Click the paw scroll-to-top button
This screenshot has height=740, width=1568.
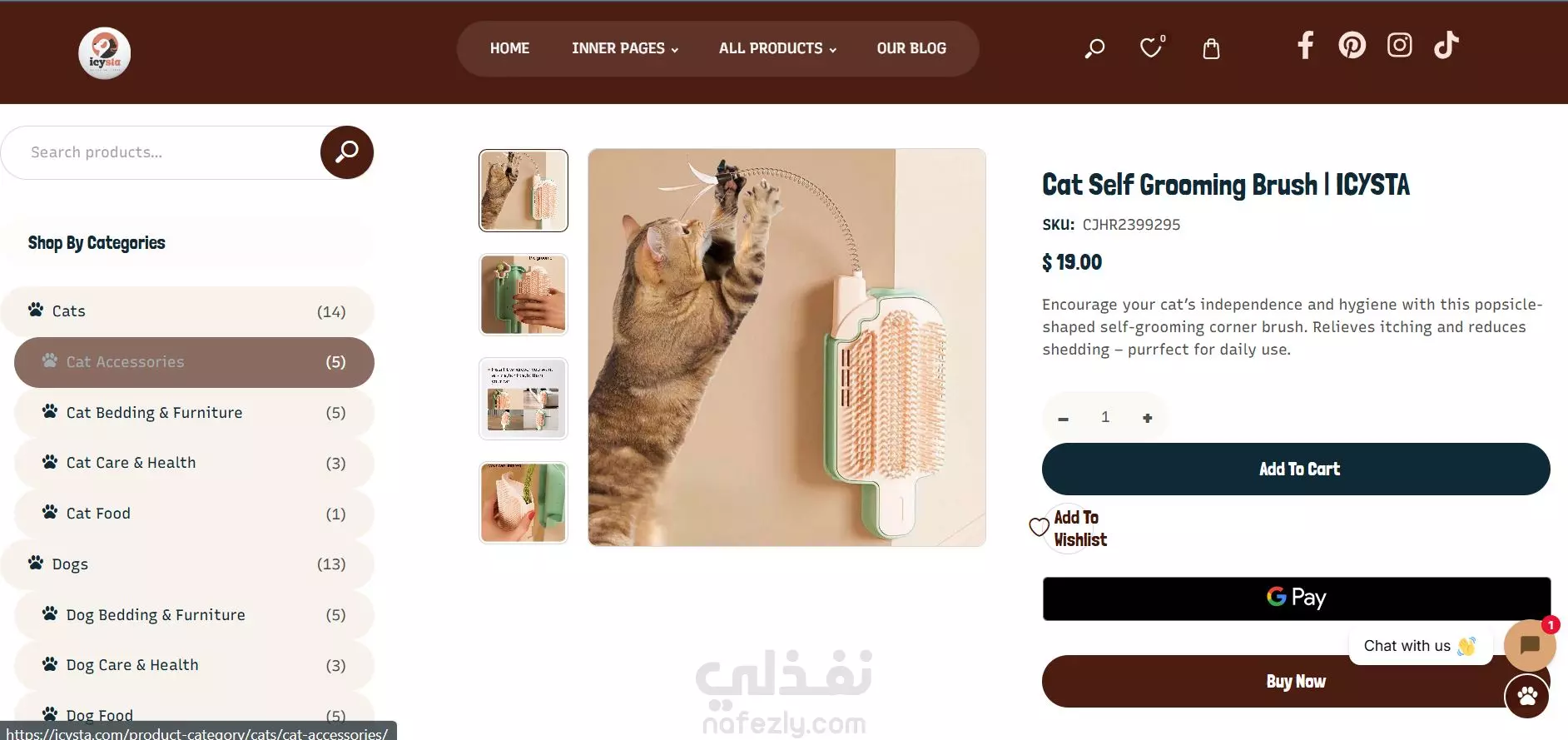1527,695
